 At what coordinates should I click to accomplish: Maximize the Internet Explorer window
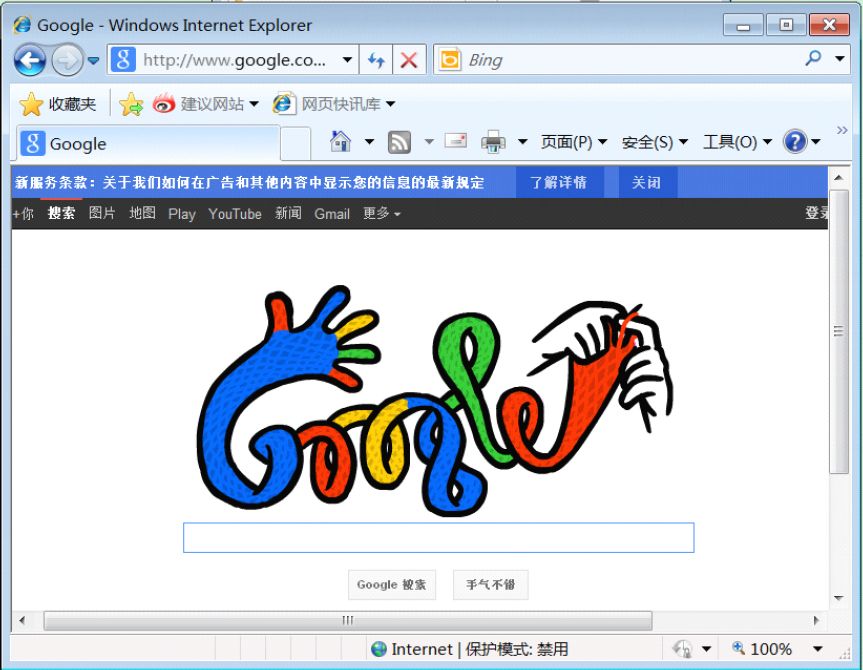coord(786,25)
